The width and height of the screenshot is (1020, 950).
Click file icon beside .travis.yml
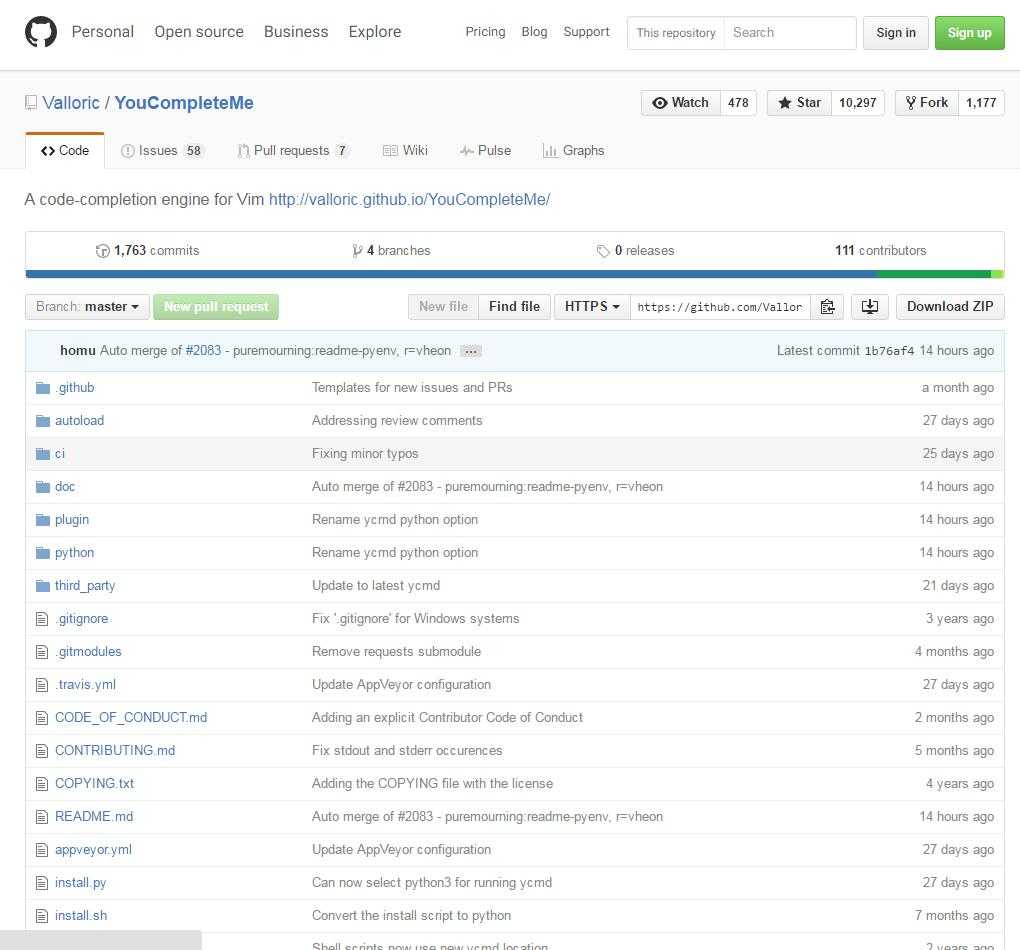pos(42,685)
